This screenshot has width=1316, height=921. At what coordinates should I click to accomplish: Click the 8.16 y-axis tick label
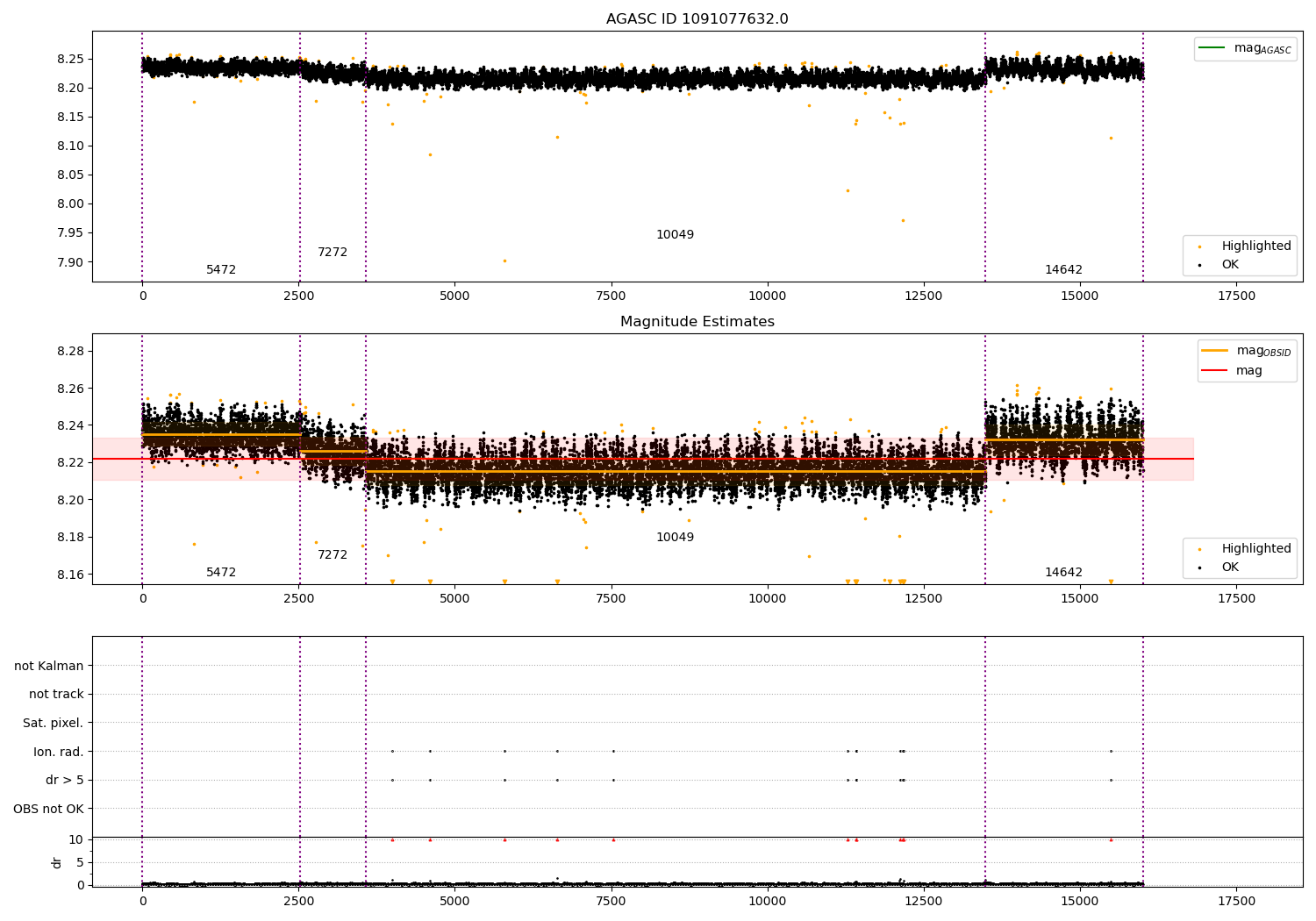pyautogui.click(x=71, y=575)
